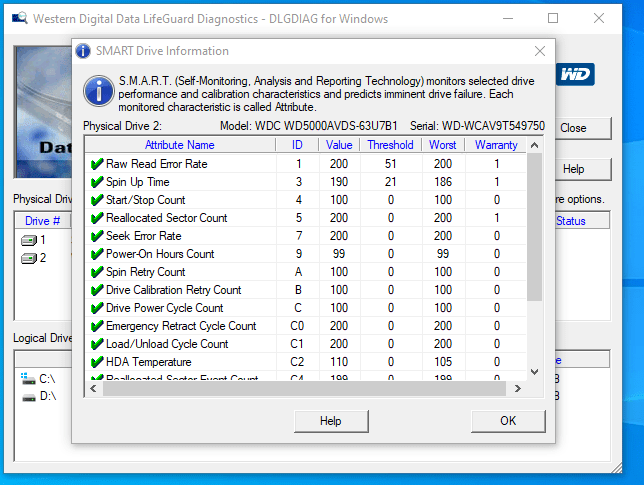Select the Raw Read Error Rate row text
This screenshot has height=485, width=644.
[156, 164]
